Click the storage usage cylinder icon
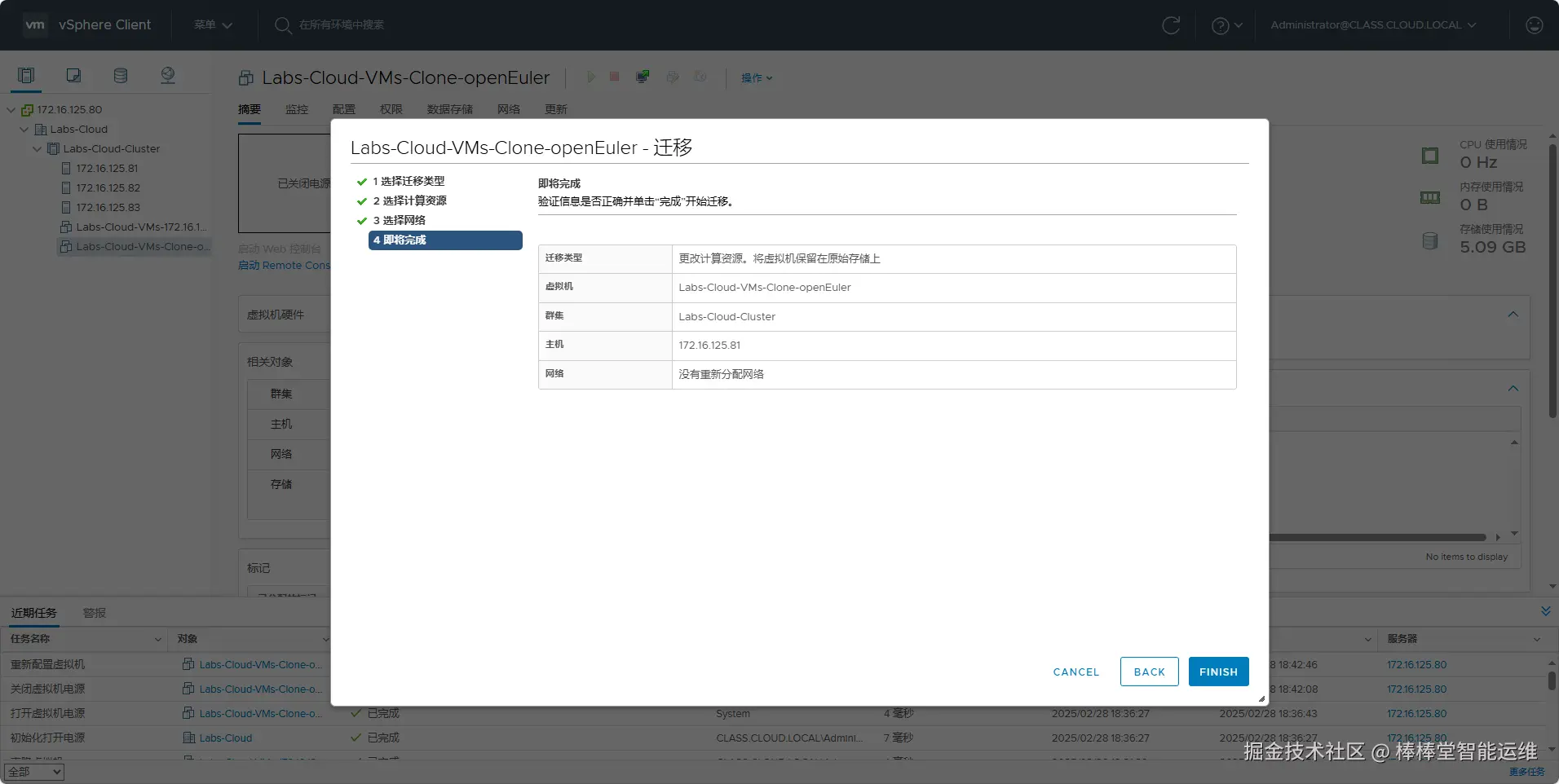Viewport: 1559px width, 784px height. [1430, 240]
